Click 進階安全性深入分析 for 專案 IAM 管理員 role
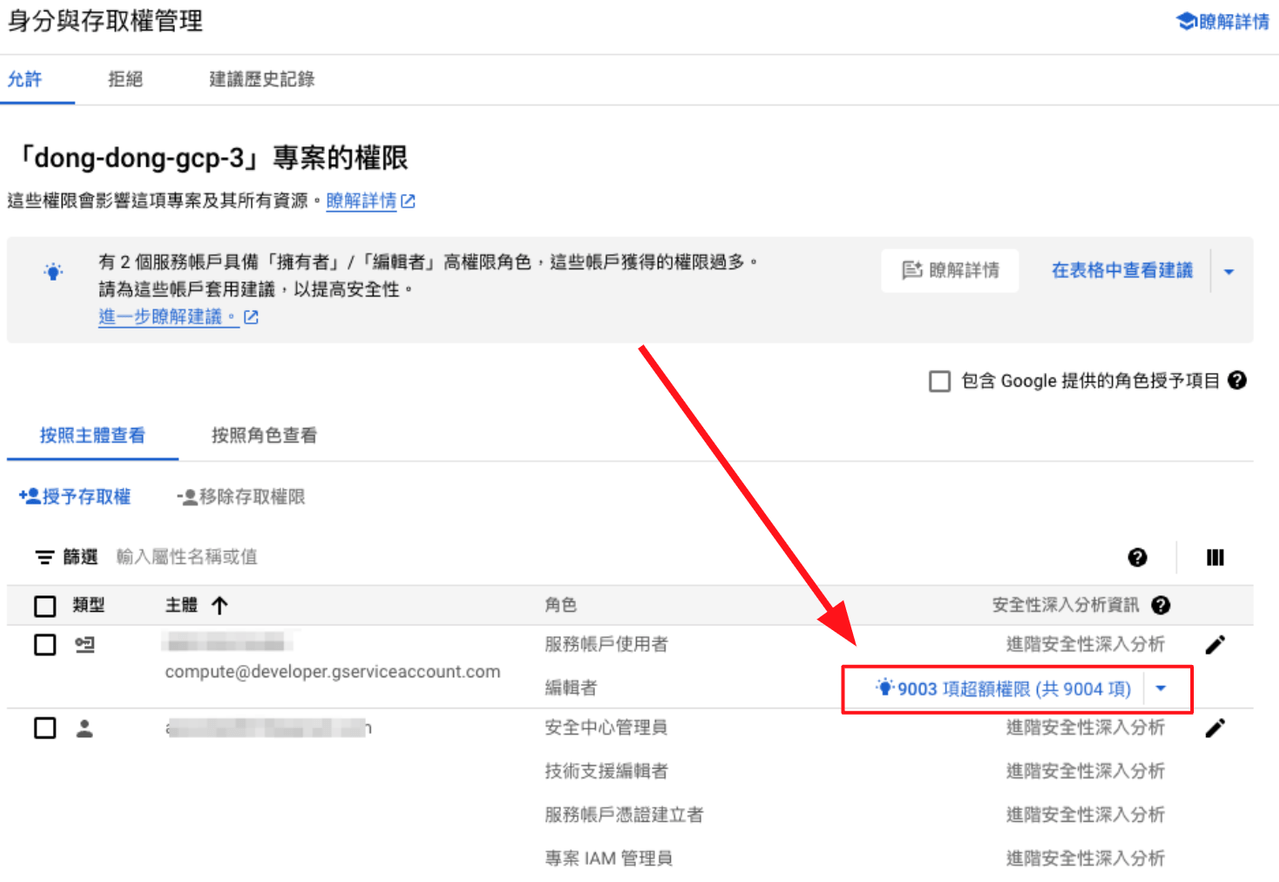1279x882 pixels. tap(1085, 858)
